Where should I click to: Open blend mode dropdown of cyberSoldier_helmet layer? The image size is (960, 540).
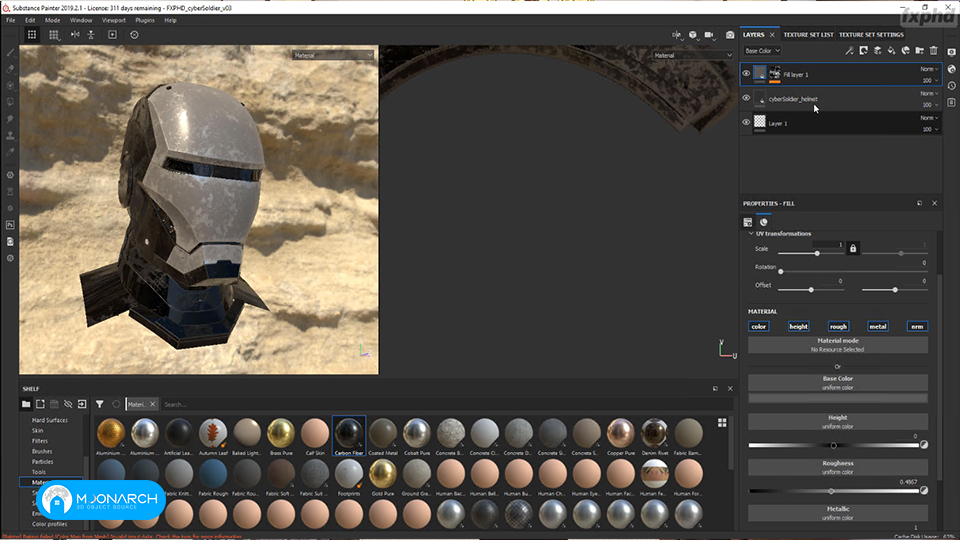pos(929,94)
